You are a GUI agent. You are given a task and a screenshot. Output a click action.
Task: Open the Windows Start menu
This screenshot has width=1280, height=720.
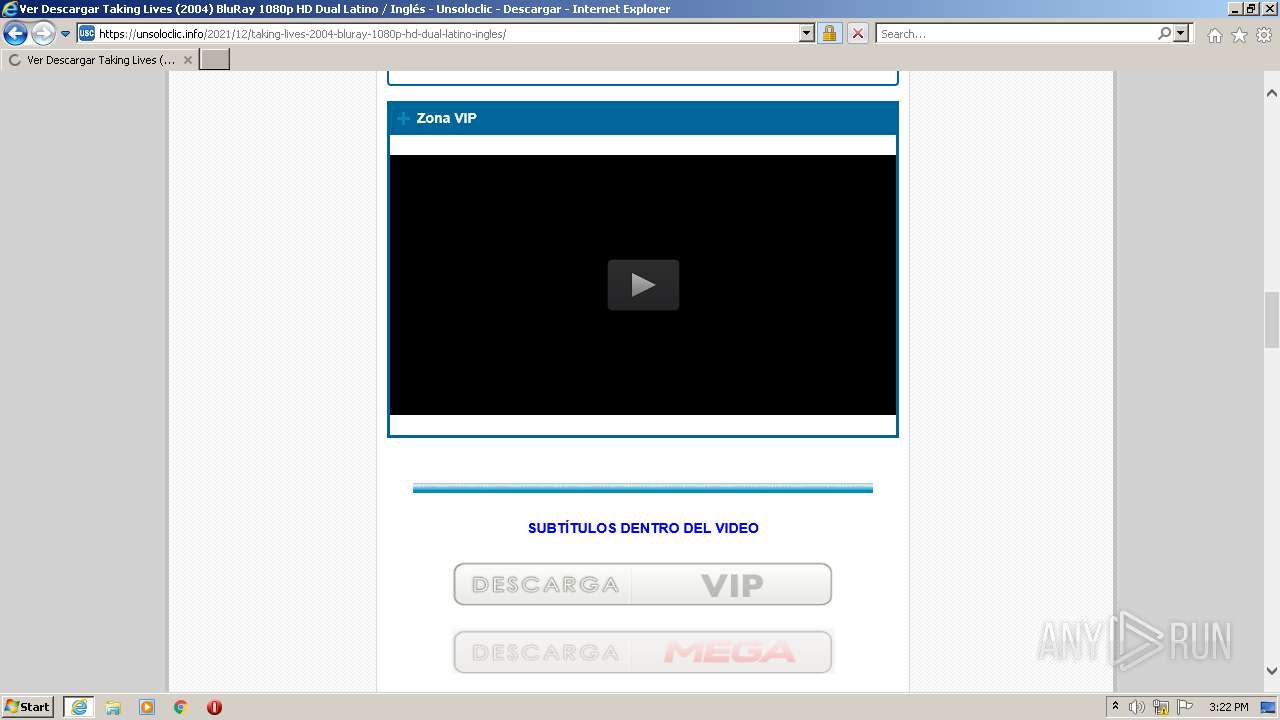pos(27,707)
